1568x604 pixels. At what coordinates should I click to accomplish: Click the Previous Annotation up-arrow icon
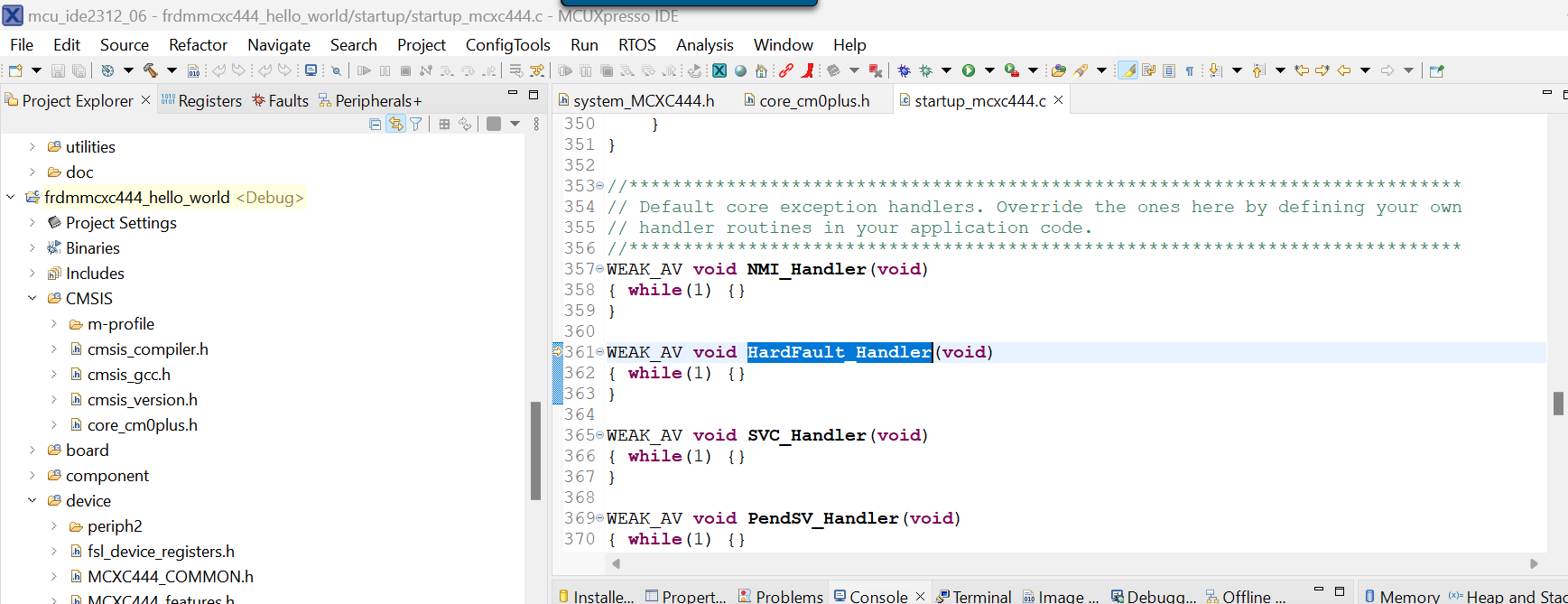[1258, 70]
